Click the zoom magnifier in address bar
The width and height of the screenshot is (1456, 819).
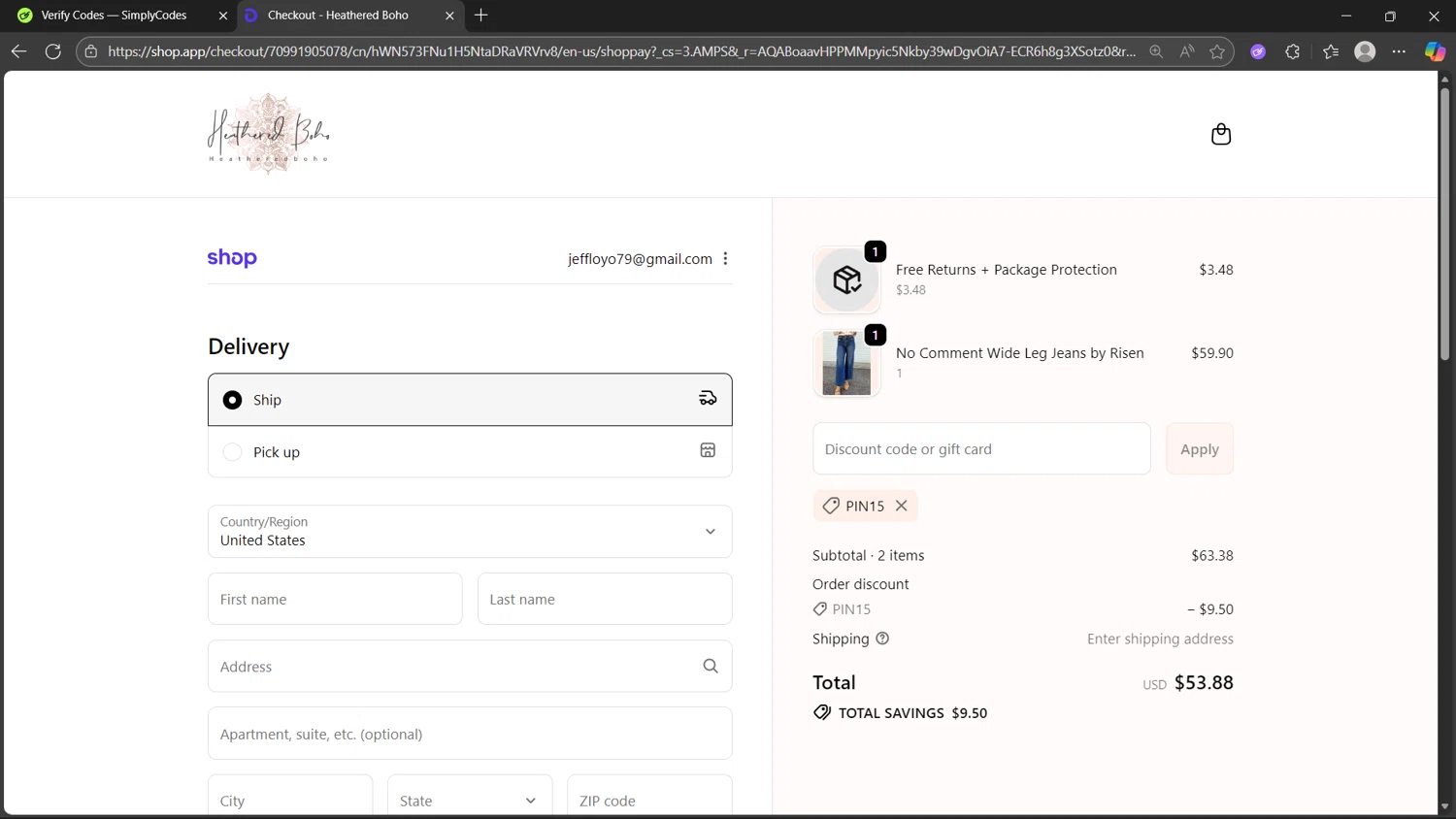pos(1156,51)
